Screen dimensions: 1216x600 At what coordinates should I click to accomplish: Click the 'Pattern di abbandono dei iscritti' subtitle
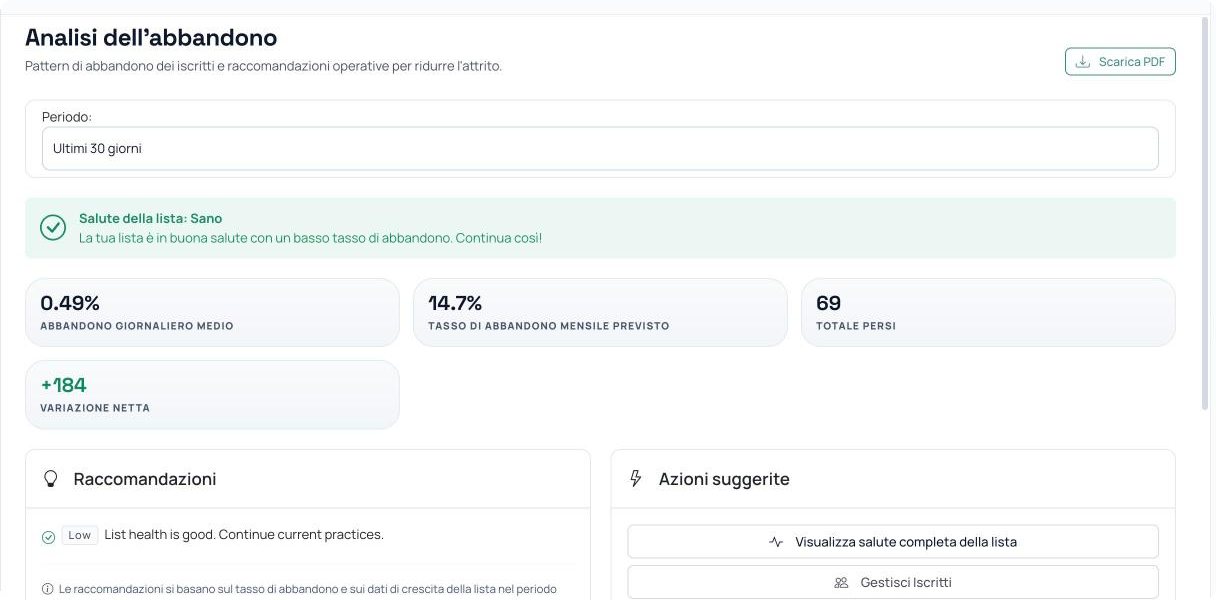(263, 67)
